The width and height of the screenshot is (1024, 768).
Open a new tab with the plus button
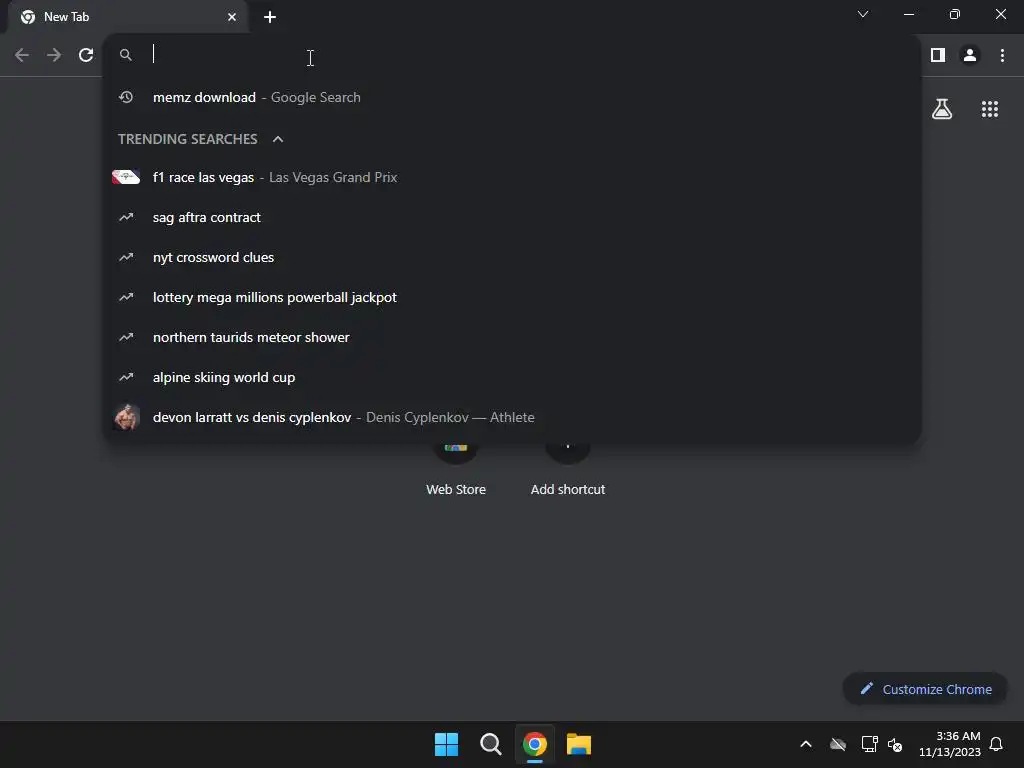(270, 17)
